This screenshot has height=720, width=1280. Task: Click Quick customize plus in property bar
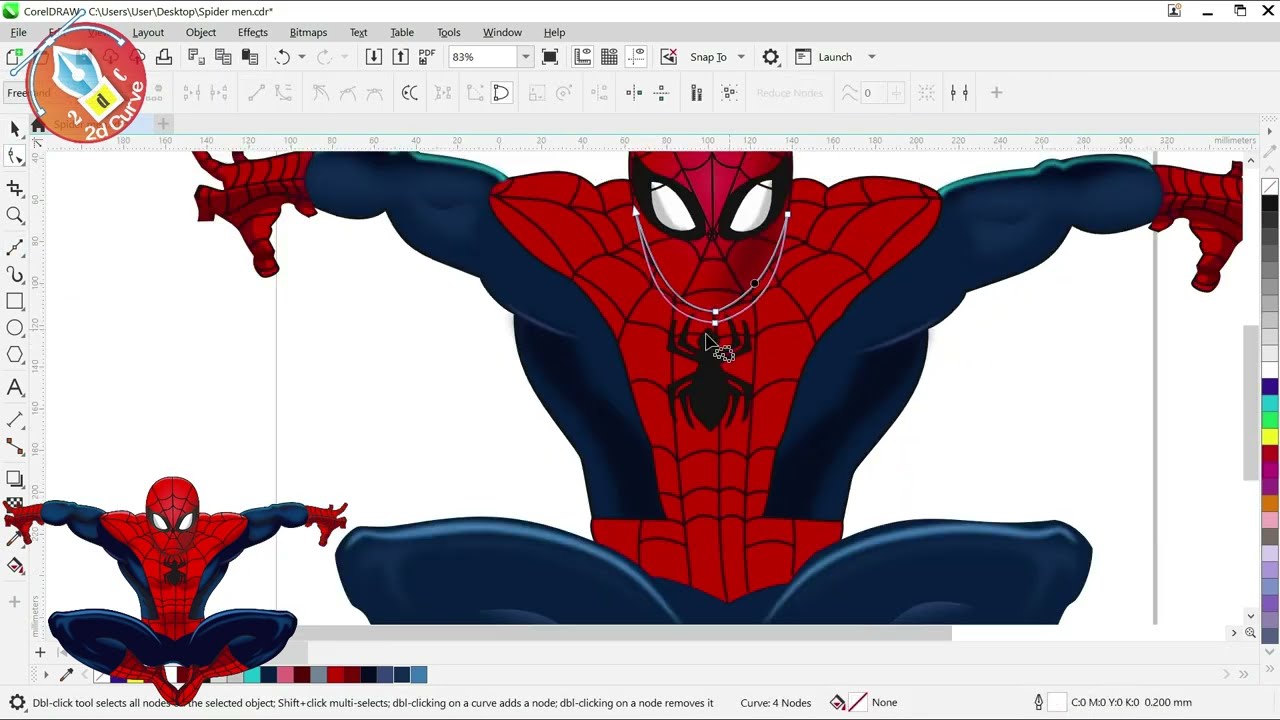coord(996,93)
